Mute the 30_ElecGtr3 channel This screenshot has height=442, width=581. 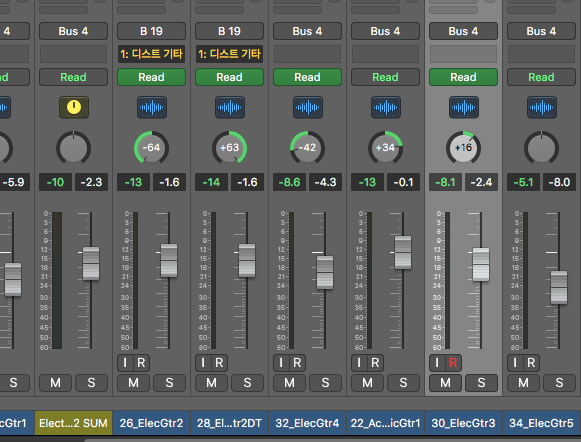pyautogui.click(x=445, y=383)
